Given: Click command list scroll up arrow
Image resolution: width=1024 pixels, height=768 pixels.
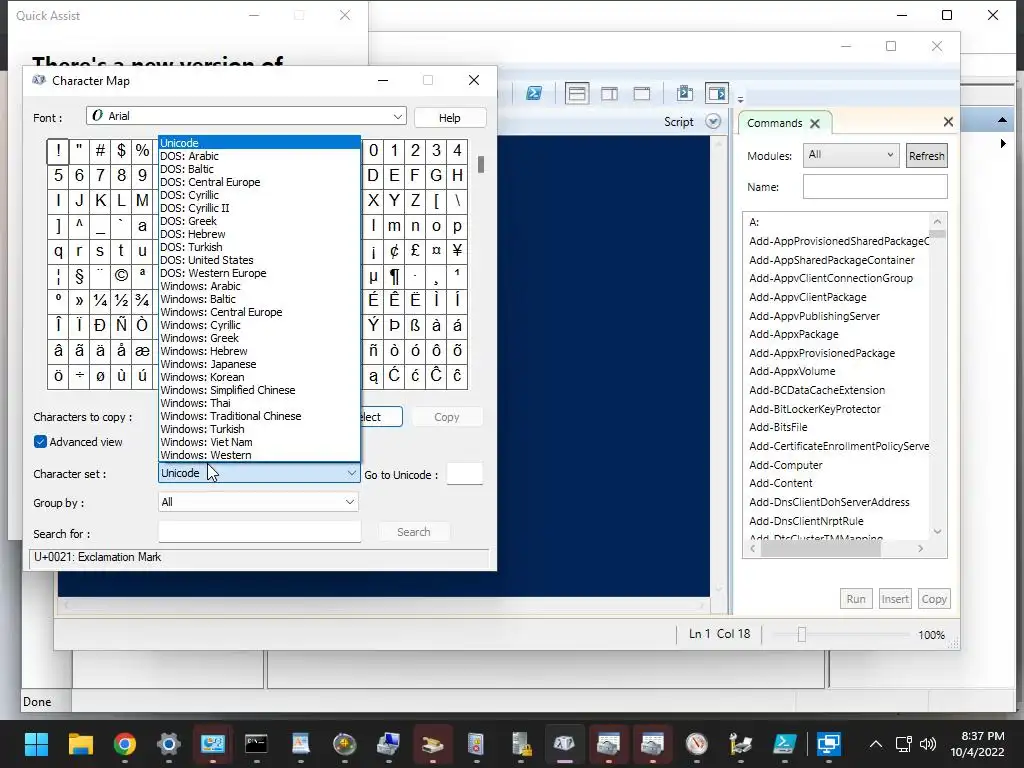Looking at the screenshot, I should (937, 221).
